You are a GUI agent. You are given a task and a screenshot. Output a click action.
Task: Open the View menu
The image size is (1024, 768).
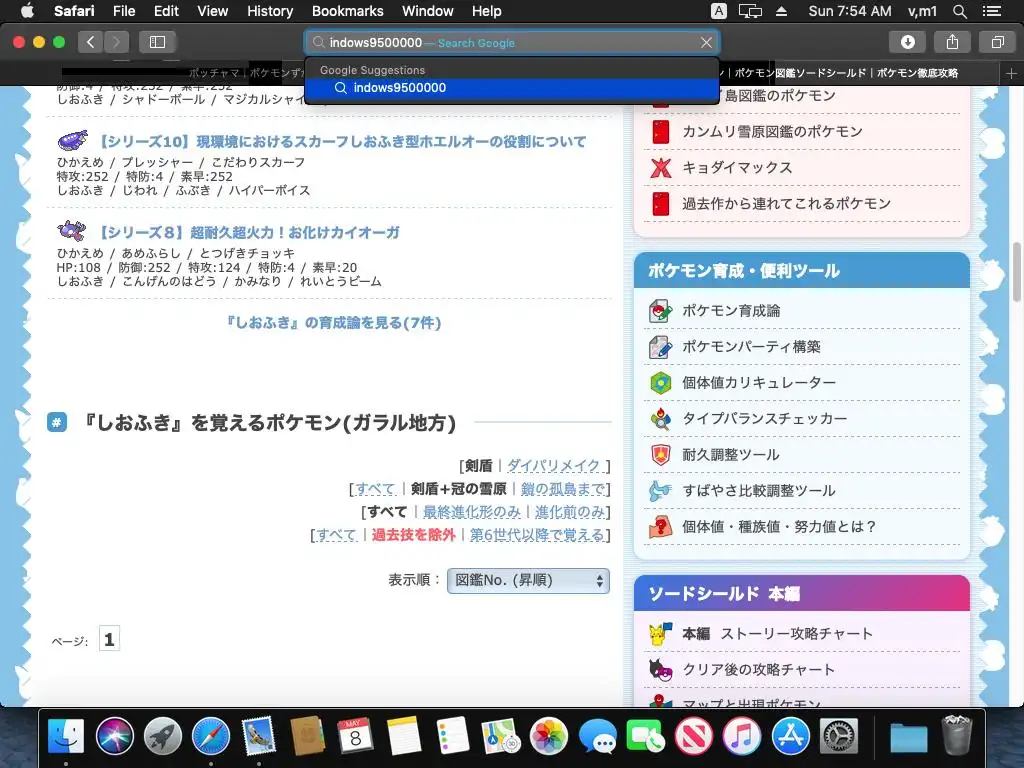point(212,11)
